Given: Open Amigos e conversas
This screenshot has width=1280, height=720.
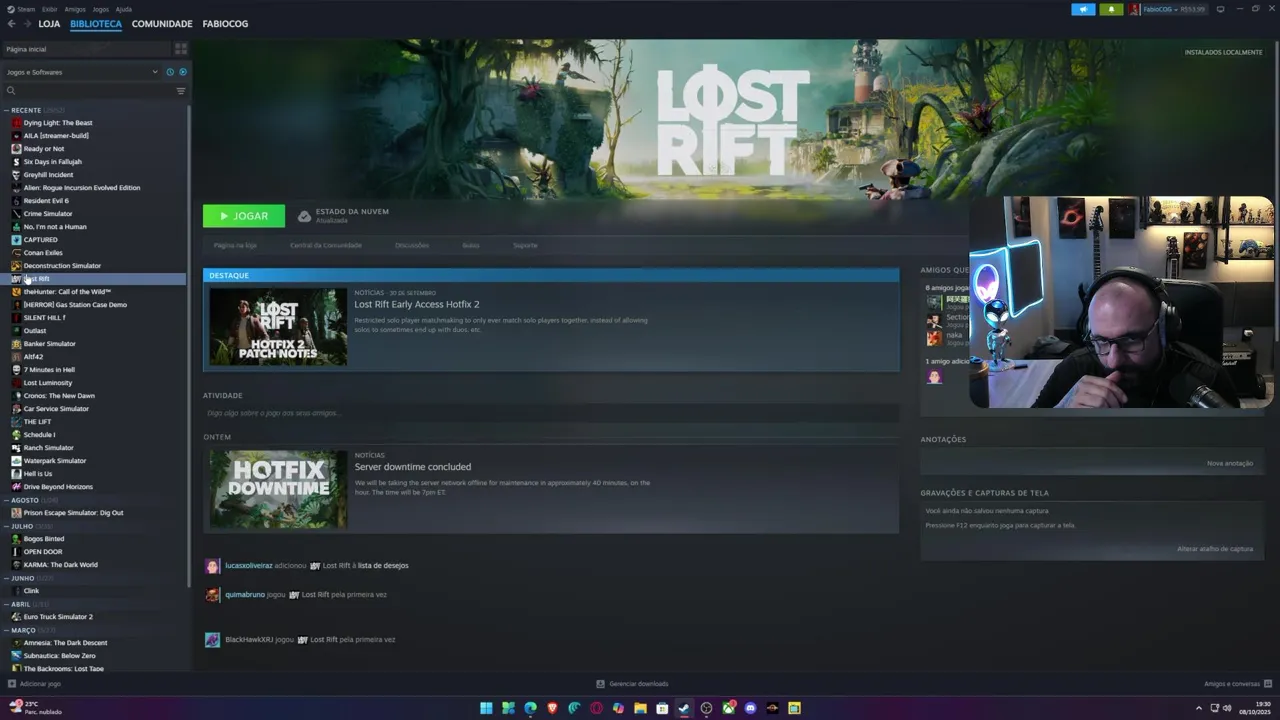Looking at the screenshot, I should click(1237, 684).
